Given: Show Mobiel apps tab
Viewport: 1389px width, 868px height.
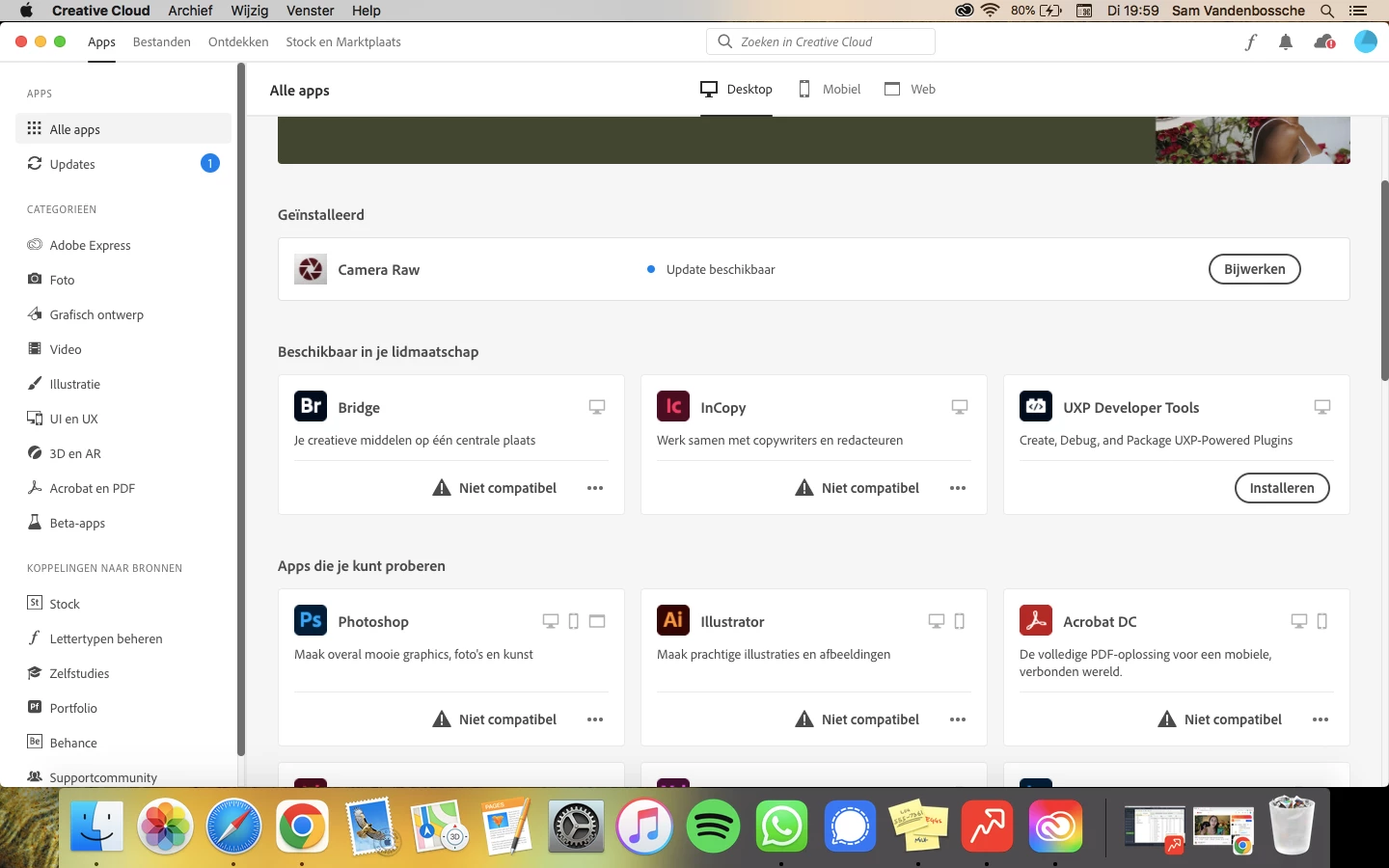Looking at the screenshot, I should coord(830,89).
